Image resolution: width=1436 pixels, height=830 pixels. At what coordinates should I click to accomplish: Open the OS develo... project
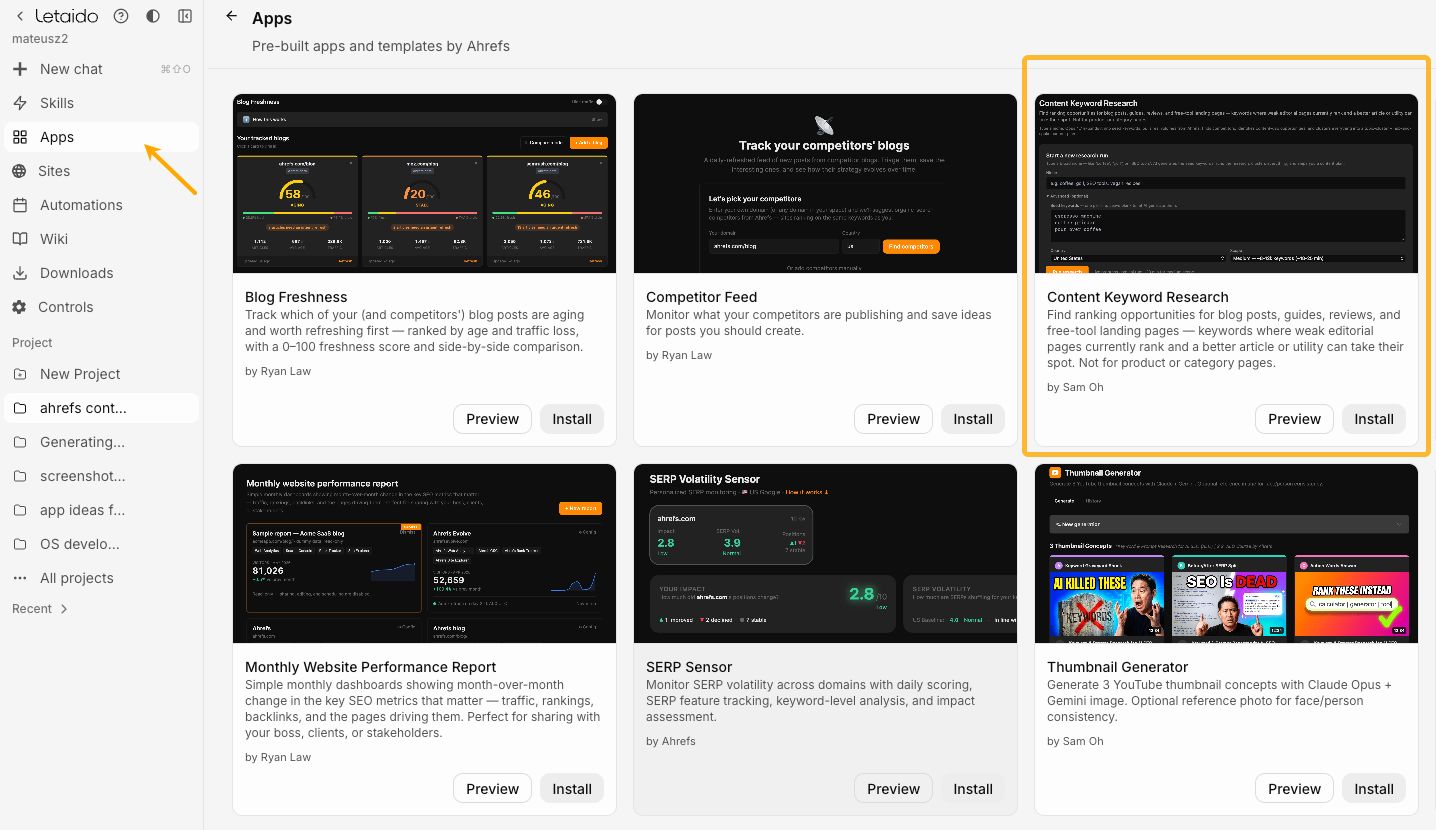tap(101, 544)
